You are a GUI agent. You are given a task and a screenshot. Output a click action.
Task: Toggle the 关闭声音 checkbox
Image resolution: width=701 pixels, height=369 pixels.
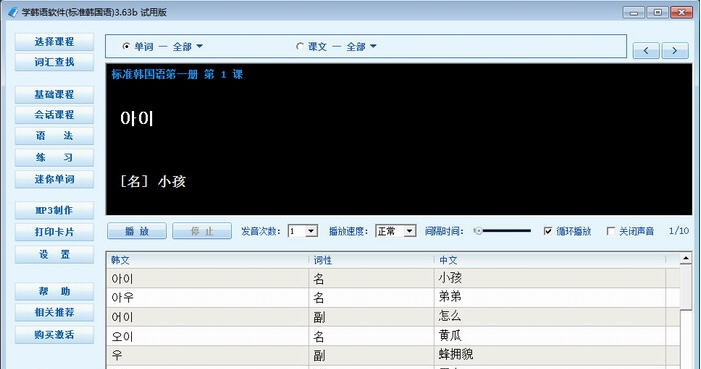[x=611, y=231]
